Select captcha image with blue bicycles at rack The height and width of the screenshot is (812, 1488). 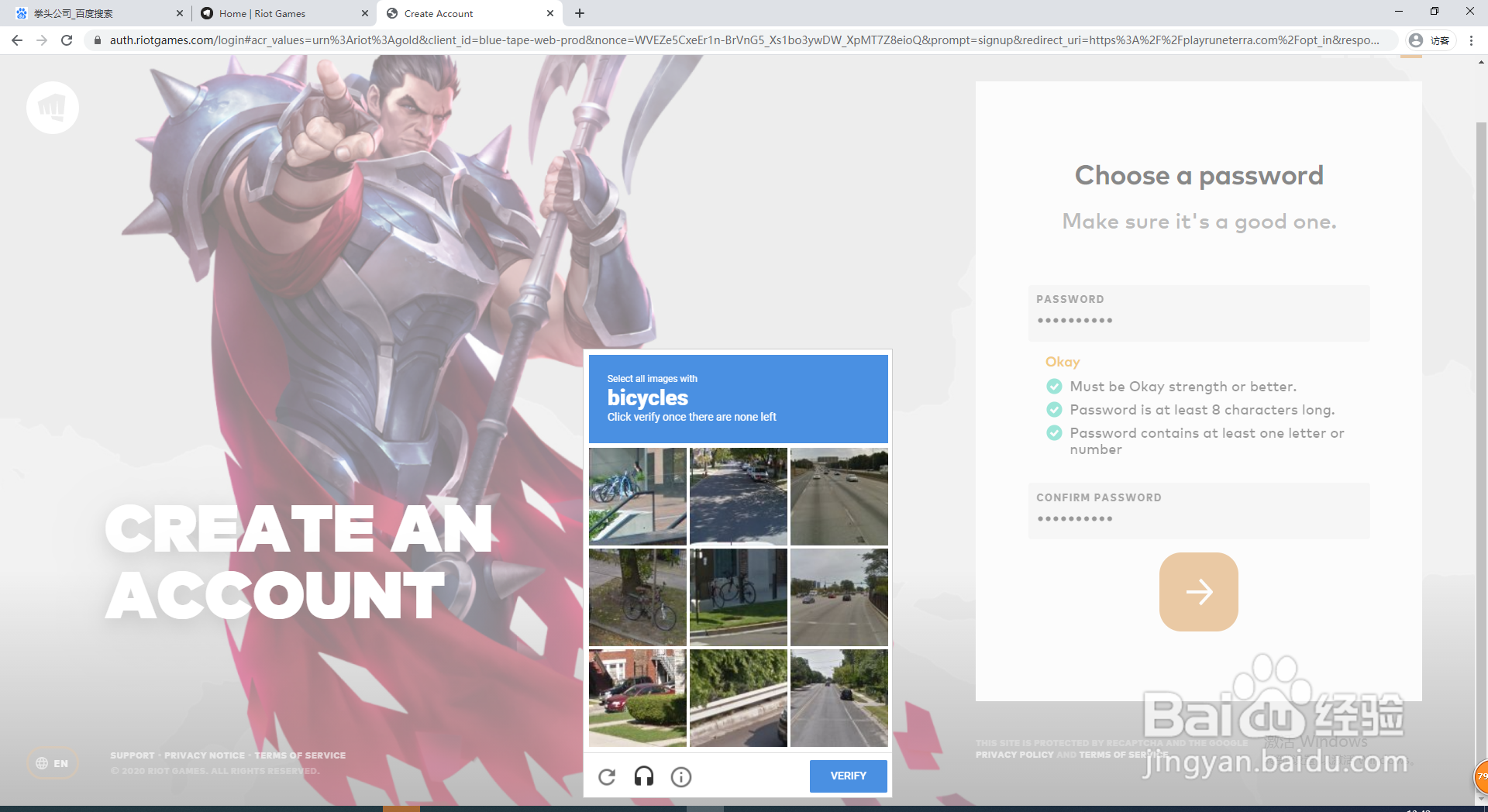tap(638, 497)
